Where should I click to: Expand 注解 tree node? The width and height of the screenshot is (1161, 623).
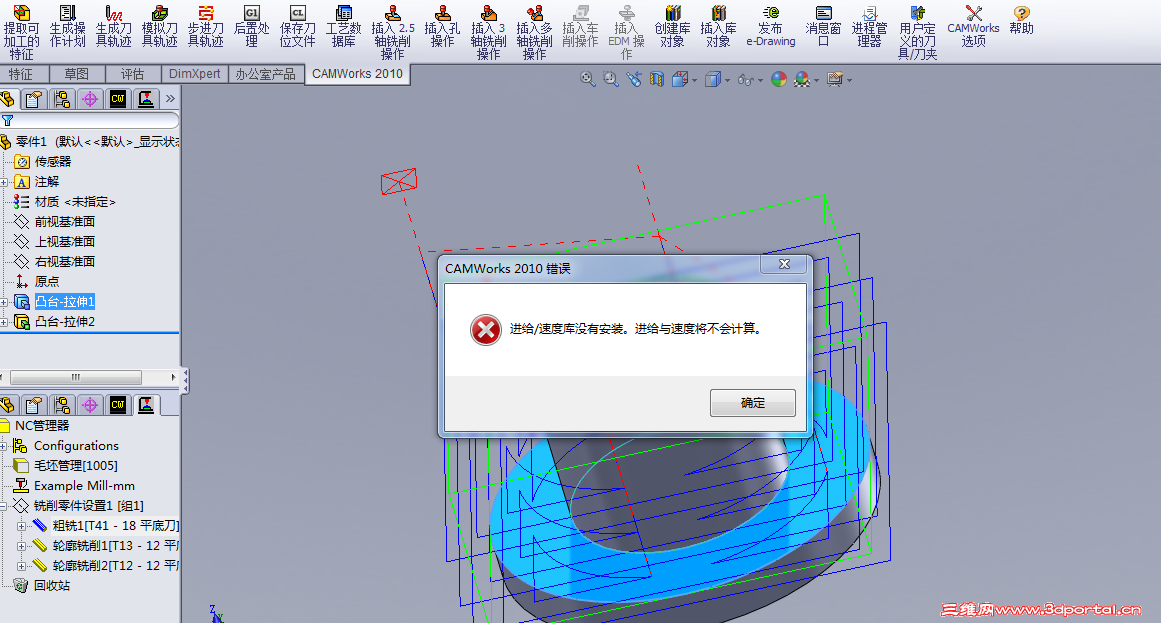pos(4,182)
